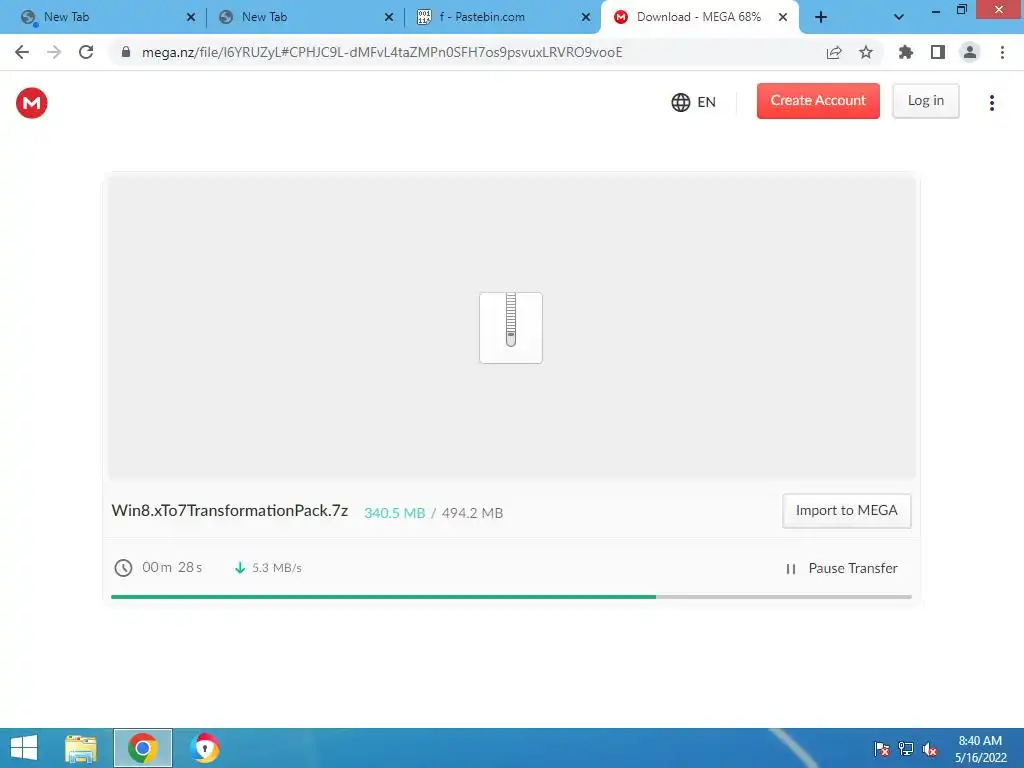The width and height of the screenshot is (1024, 768).
Task: Click the Create Account button
Action: (818, 101)
